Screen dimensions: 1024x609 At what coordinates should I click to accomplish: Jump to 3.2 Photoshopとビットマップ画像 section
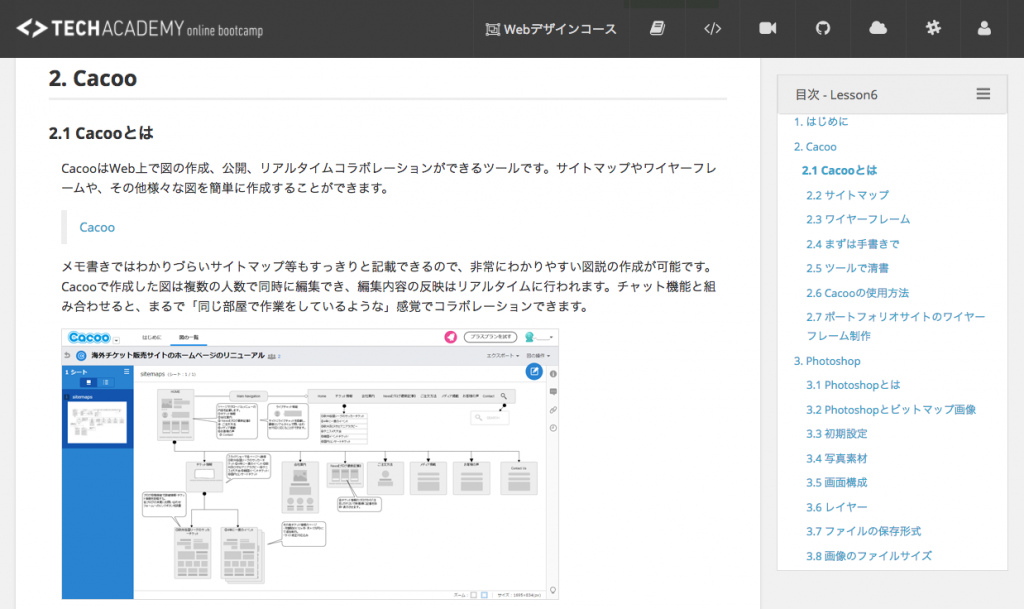(x=891, y=410)
